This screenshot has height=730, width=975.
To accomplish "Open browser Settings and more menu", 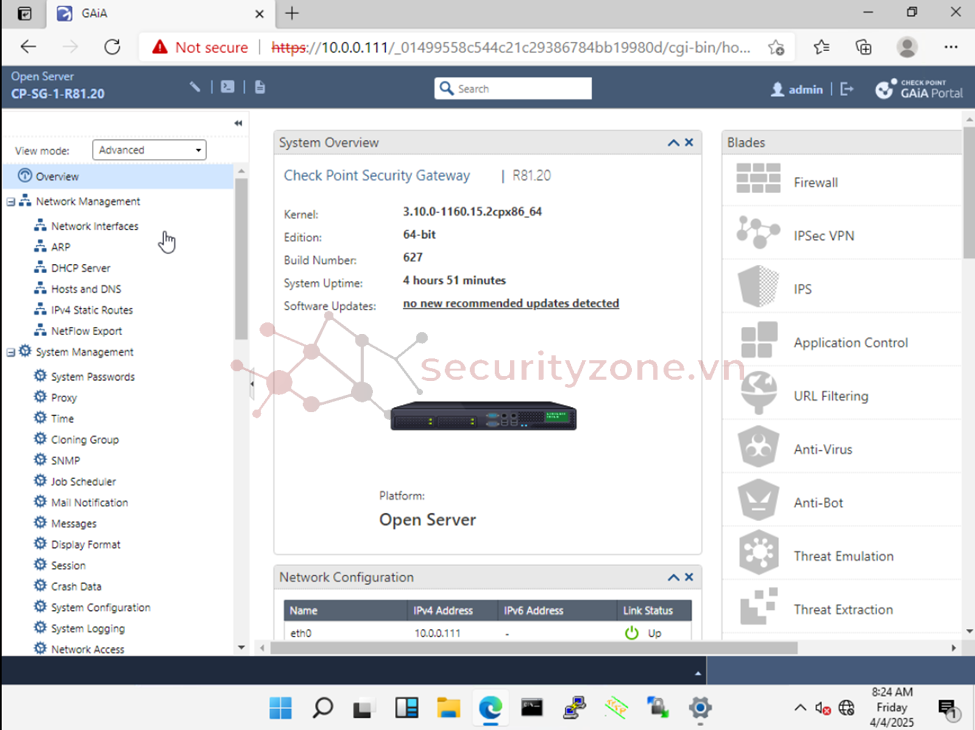I will [x=951, y=47].
